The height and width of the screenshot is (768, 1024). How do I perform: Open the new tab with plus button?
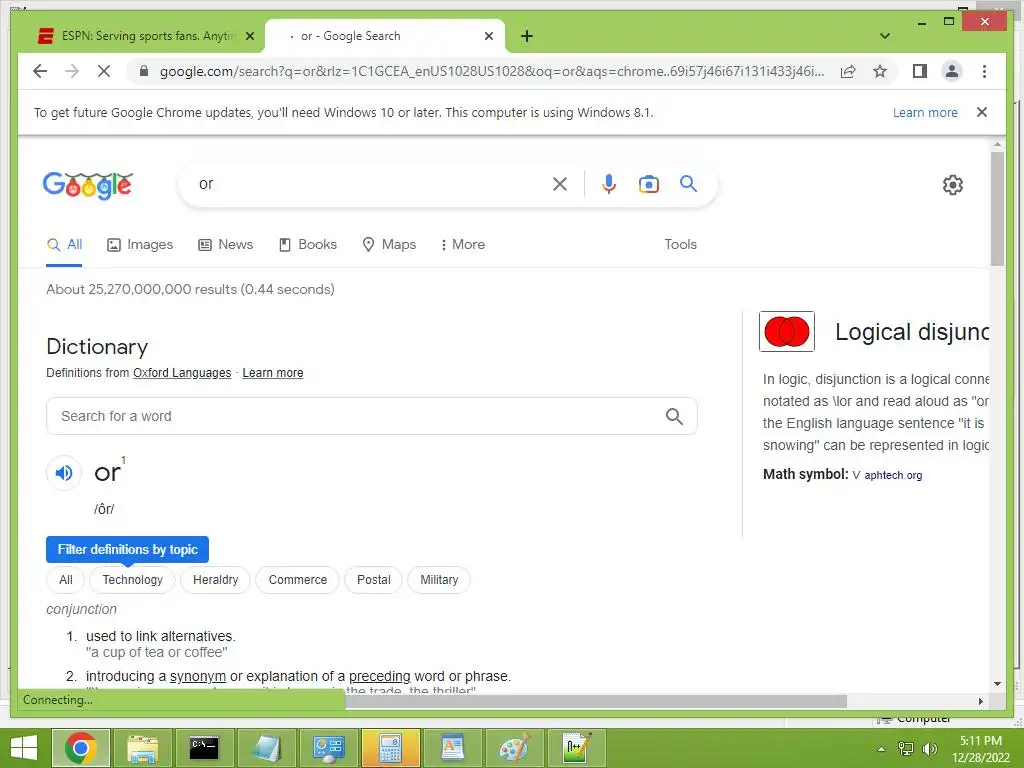coord(527,36)
